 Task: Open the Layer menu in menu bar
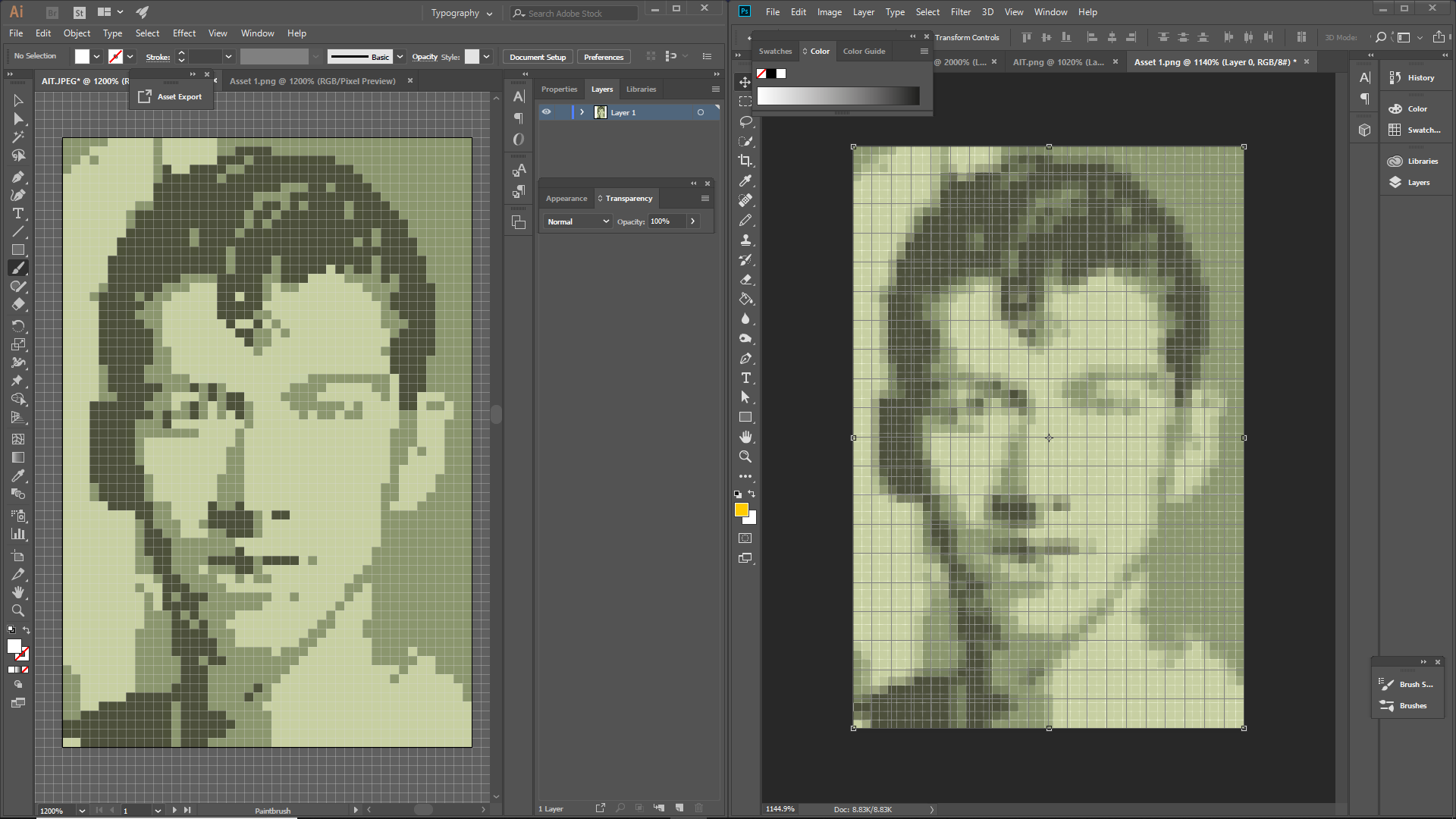tap(864, 11)
